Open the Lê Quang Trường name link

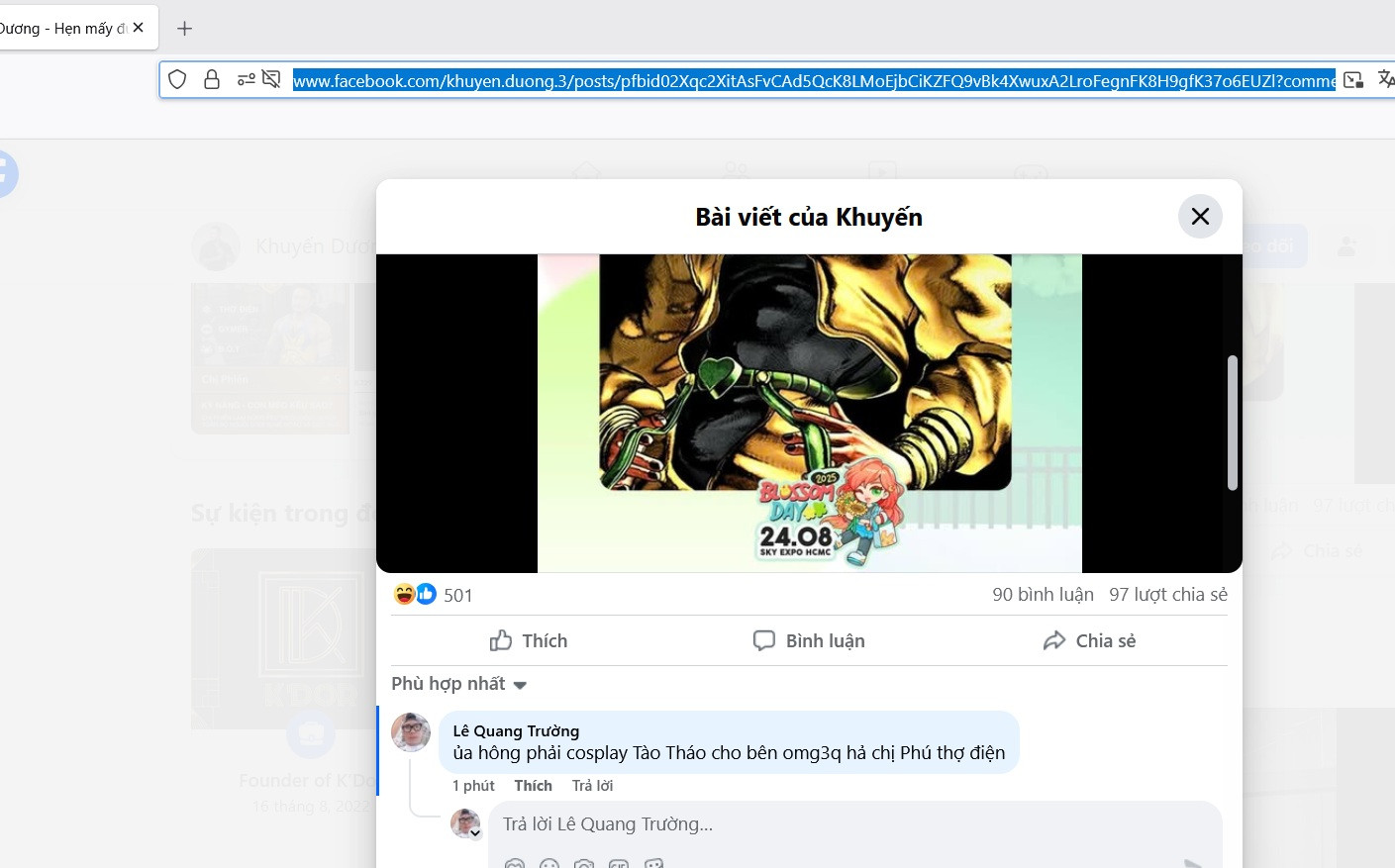coord(516,730)
